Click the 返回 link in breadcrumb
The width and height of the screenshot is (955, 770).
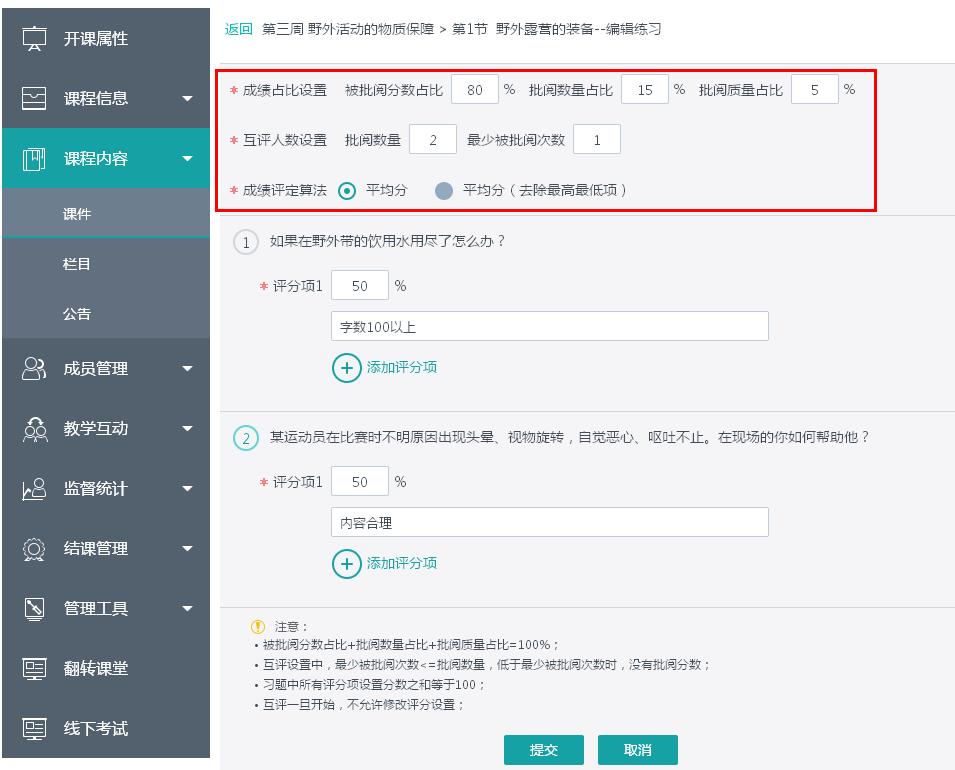pos(239,29)
